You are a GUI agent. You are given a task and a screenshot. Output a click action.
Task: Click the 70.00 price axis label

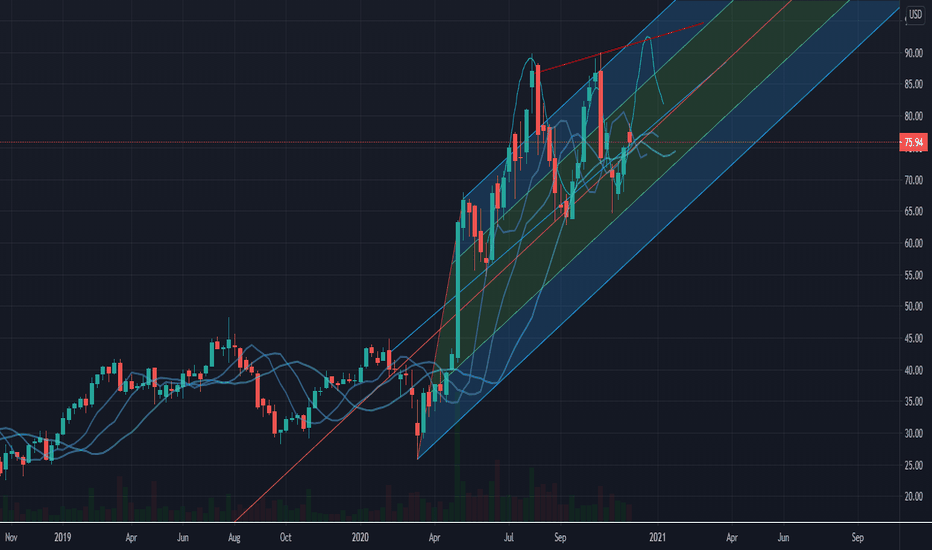913,180
